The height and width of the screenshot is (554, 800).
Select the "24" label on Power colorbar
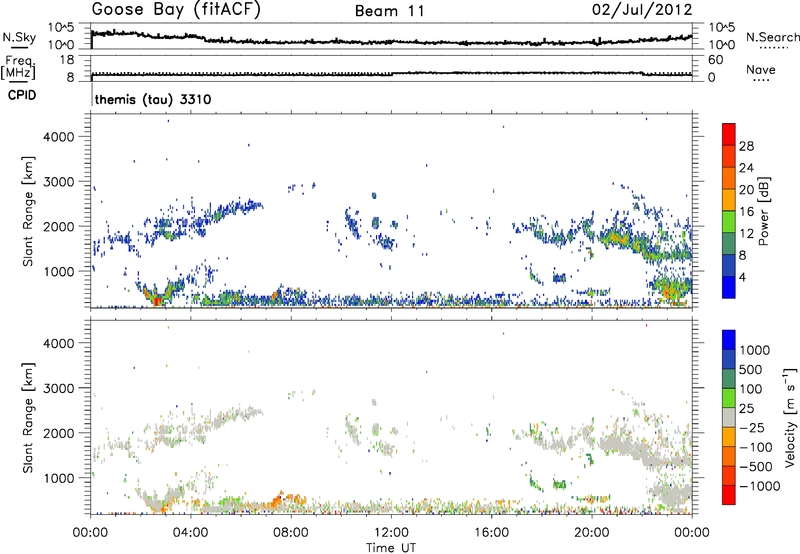[x=746, y=168]
